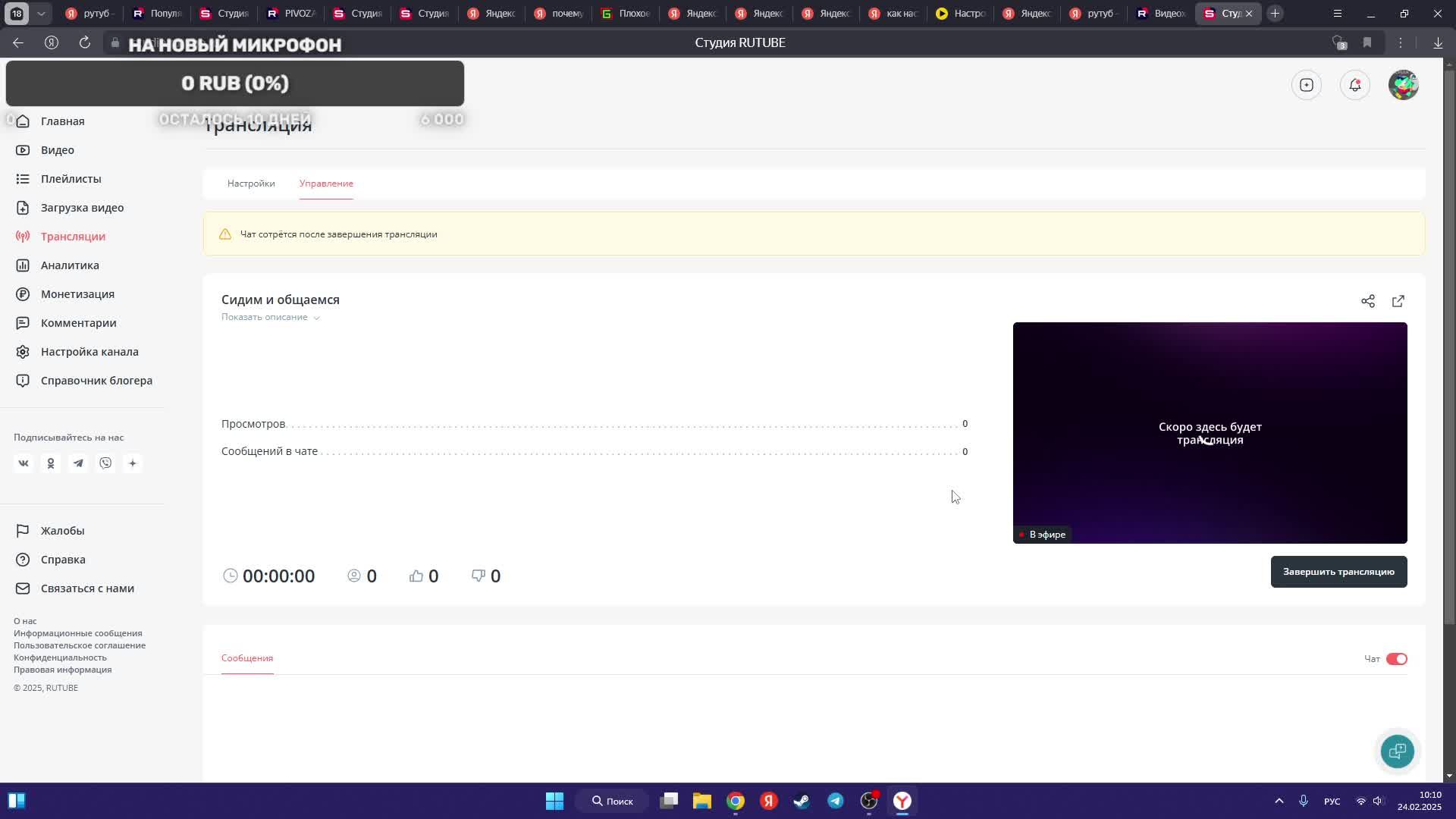This screenshot has height=819, width=1456.
Task: Open the Главная sidebar item
Action: [x=50, y=121]
